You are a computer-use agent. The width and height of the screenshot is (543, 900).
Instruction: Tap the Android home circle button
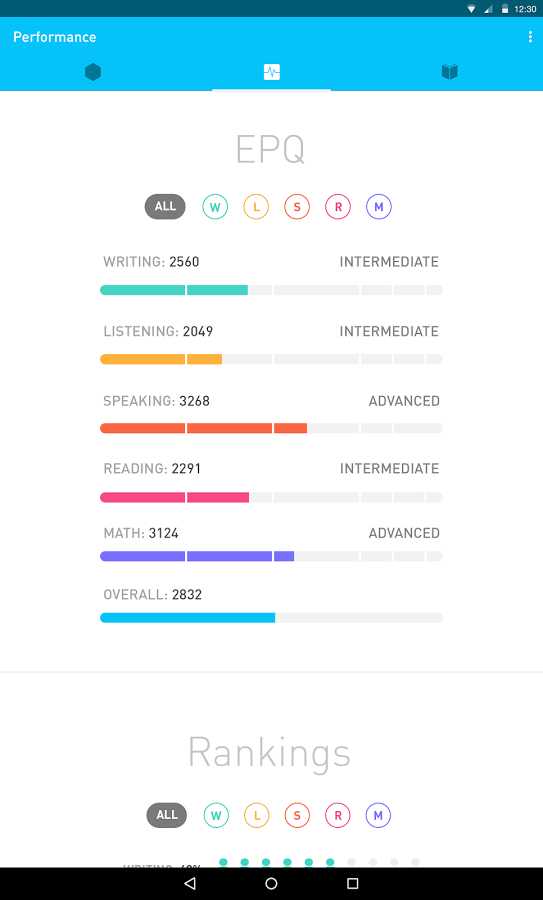pos(272,883)
